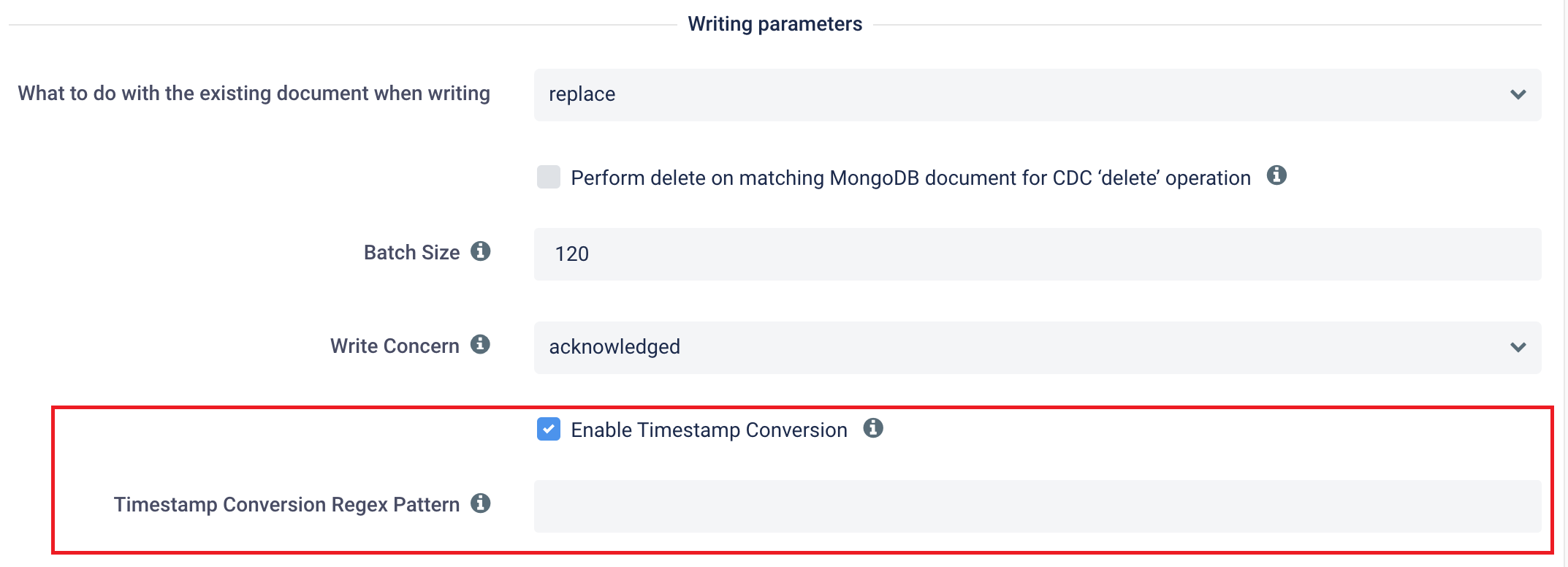The height and width of the screenshot is (567, 1568).
Task: Click the Timestamp Conversion Regex Pattern field
Action: point(1038,506)
